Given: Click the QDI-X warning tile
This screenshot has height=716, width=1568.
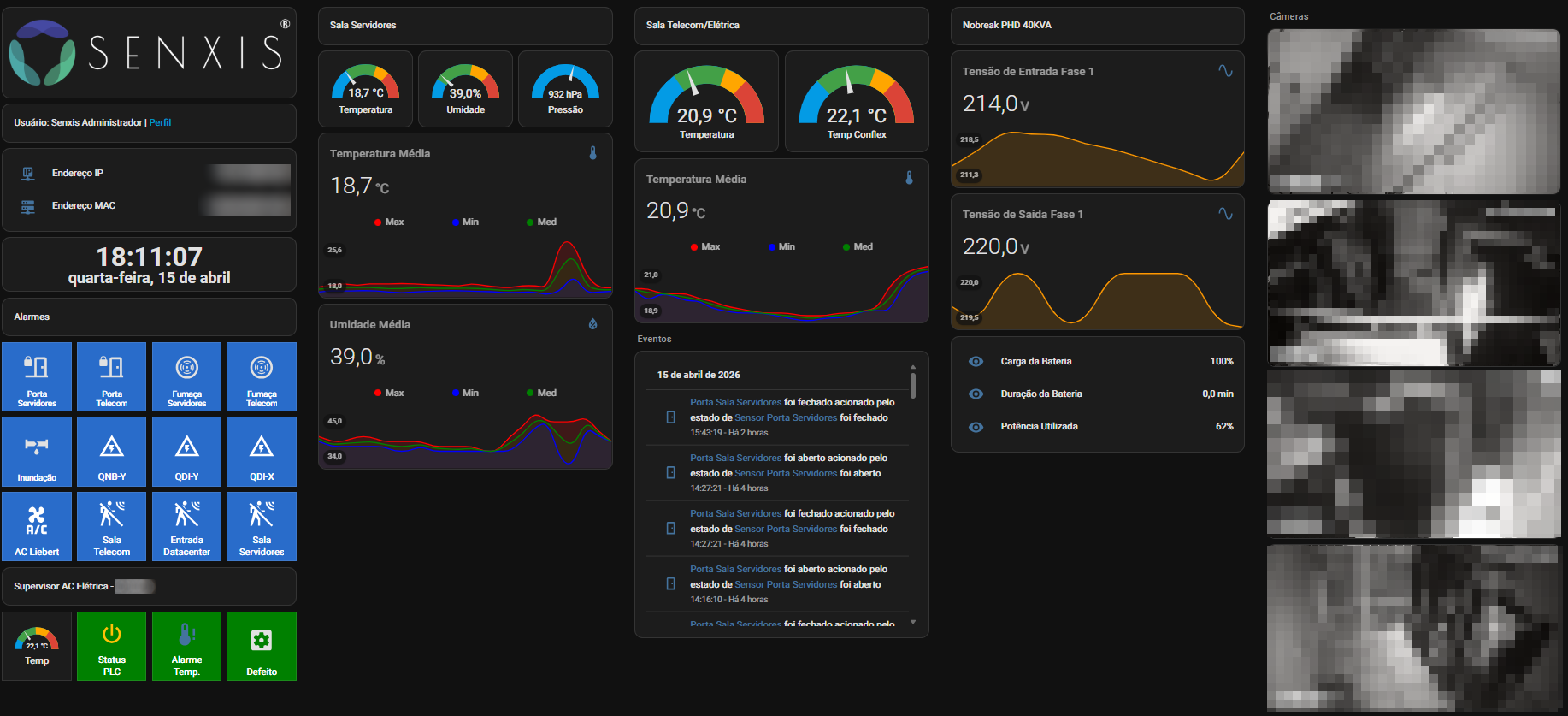Looking at the screenshot, I should click(x=262, y=452).
